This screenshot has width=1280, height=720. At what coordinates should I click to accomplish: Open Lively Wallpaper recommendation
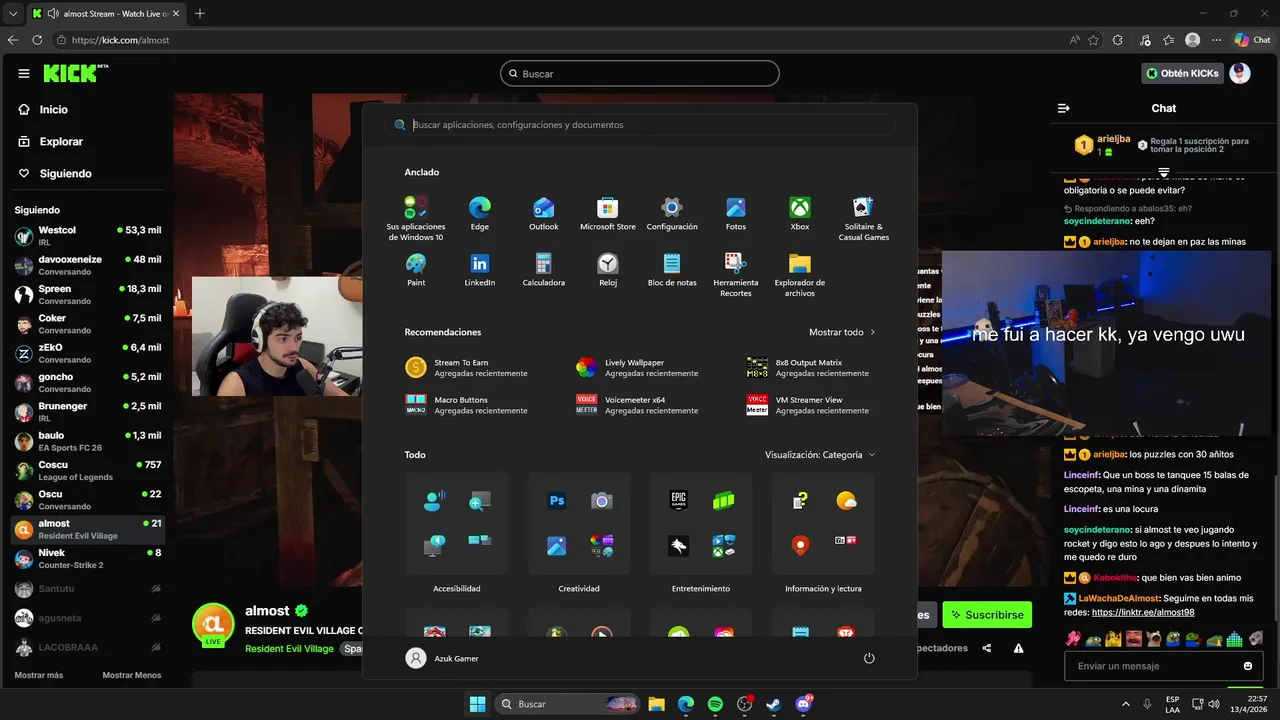coord(638,367)
